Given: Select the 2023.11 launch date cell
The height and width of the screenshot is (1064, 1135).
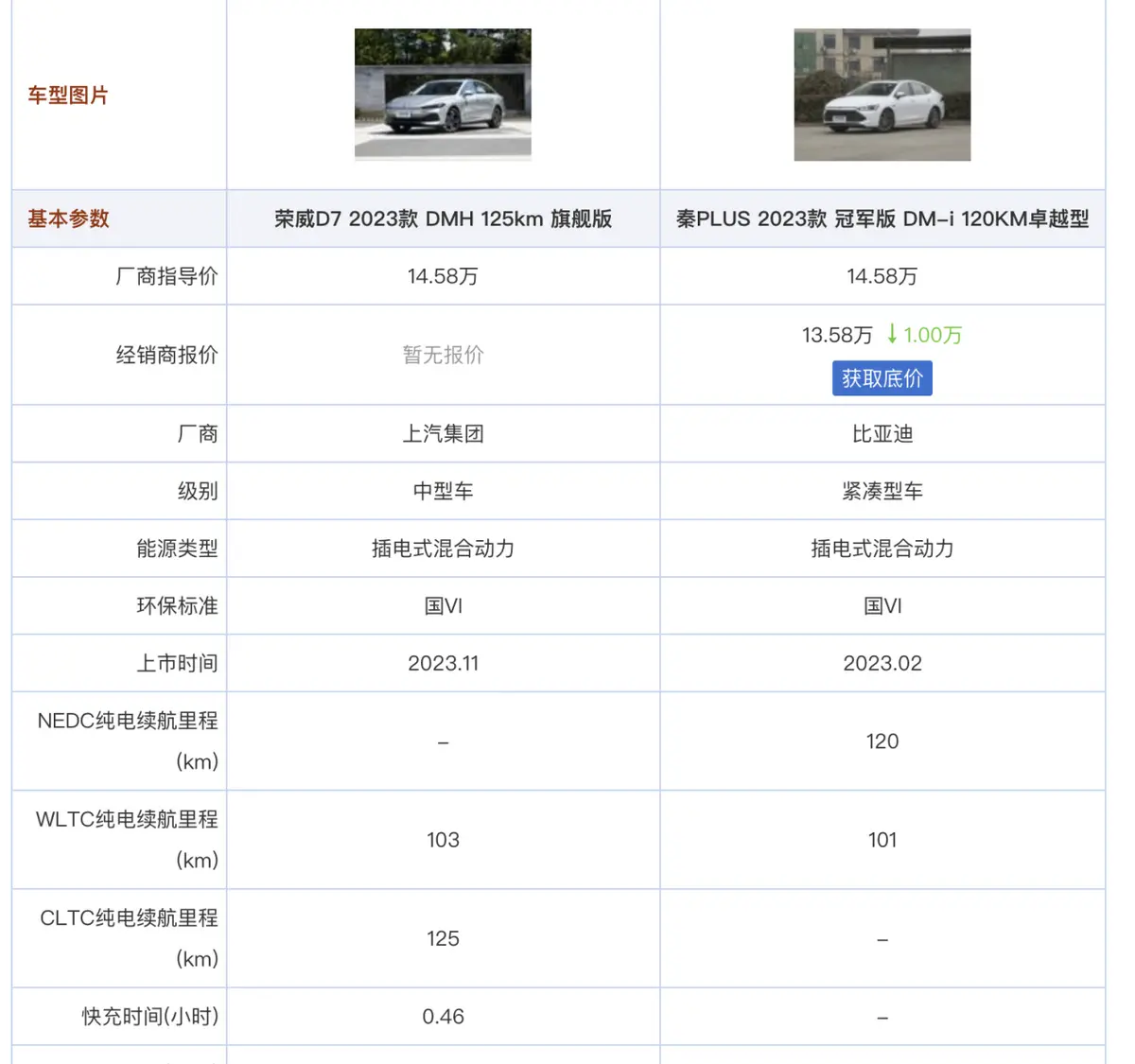Looking at the screenshot, I should pos(443,663).
